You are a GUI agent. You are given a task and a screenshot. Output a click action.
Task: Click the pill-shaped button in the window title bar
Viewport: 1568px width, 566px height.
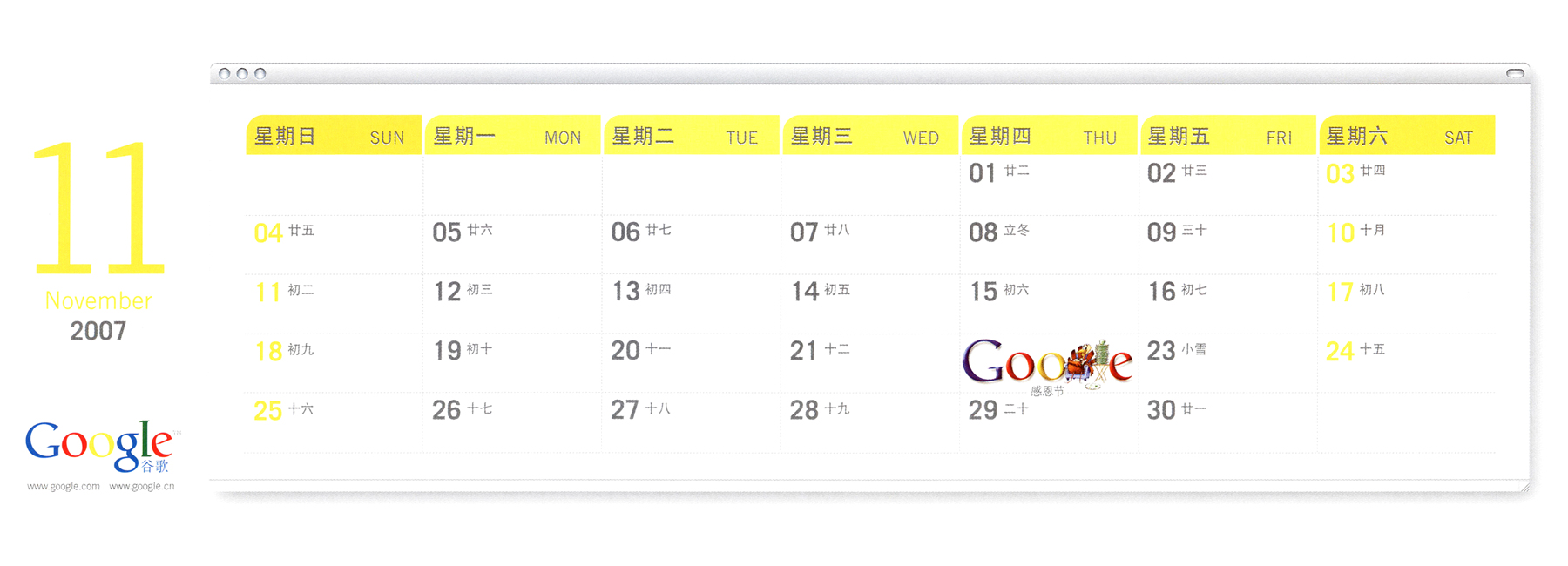point(1517,73)
